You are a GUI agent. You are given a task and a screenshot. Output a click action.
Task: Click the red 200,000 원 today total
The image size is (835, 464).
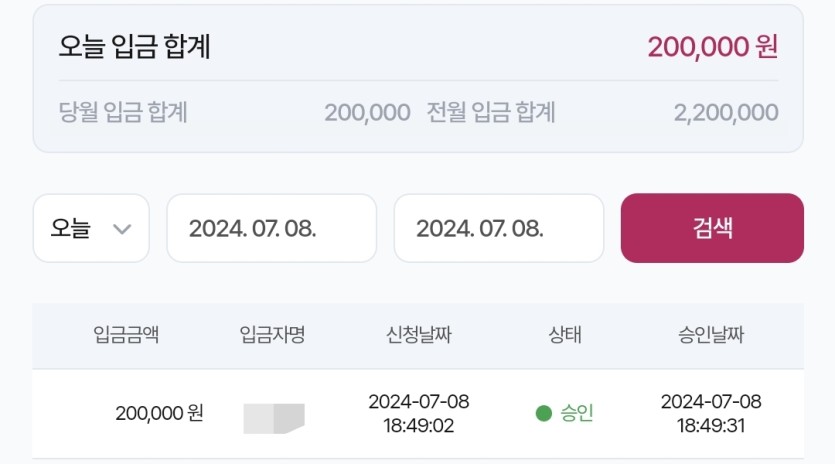pyautogui.click(x=713, y=47)
